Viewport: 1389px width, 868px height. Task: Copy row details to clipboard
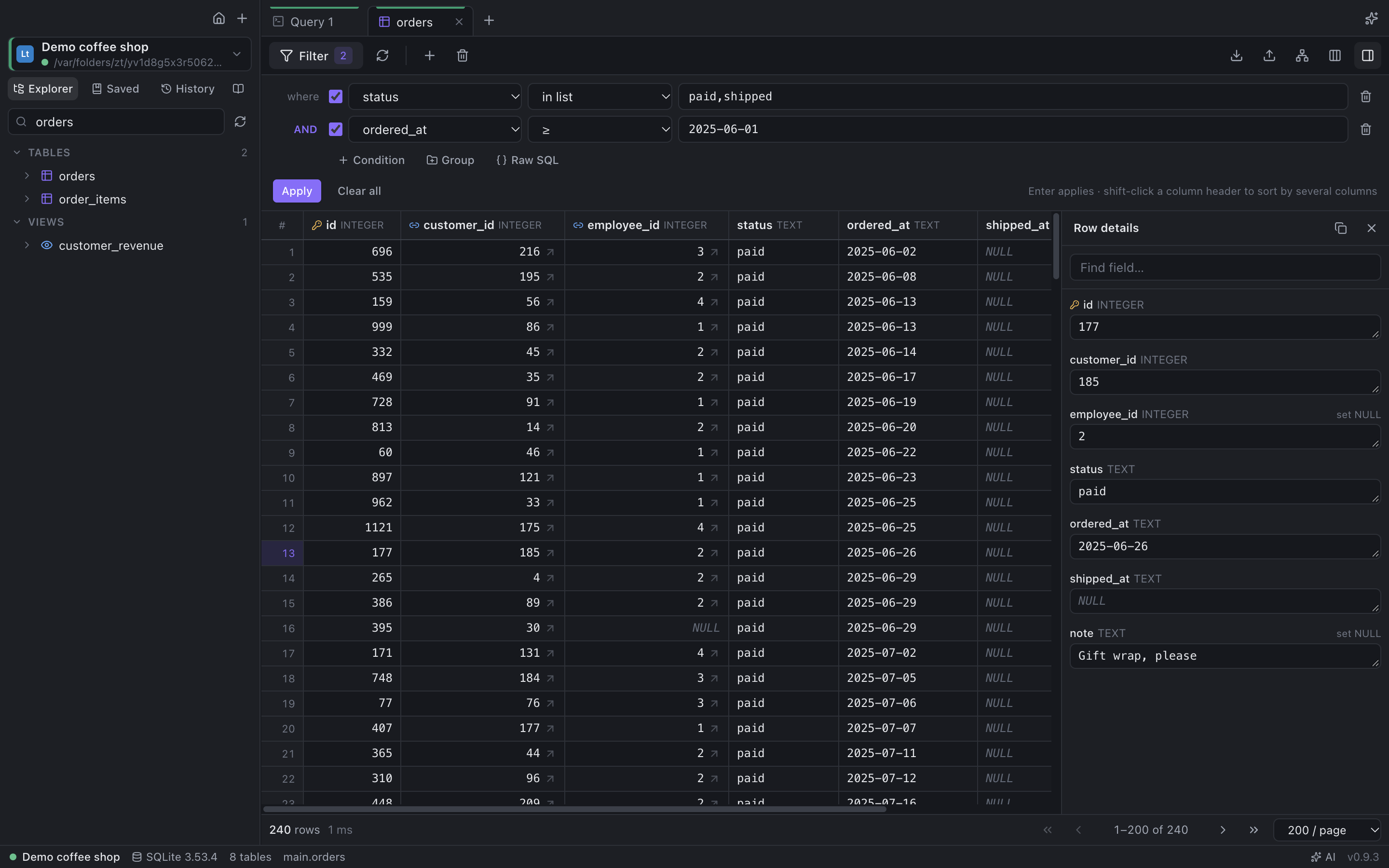(1340, 228)
